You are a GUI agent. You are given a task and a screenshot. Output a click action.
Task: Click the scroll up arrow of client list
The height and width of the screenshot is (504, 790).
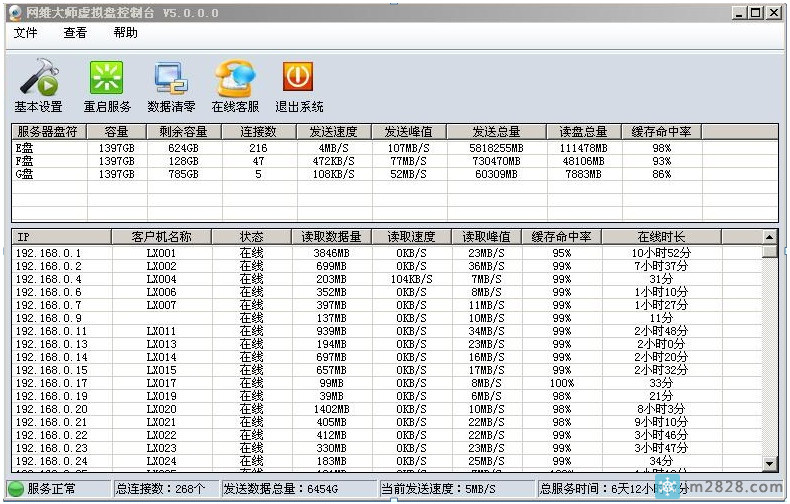(769, 237)
